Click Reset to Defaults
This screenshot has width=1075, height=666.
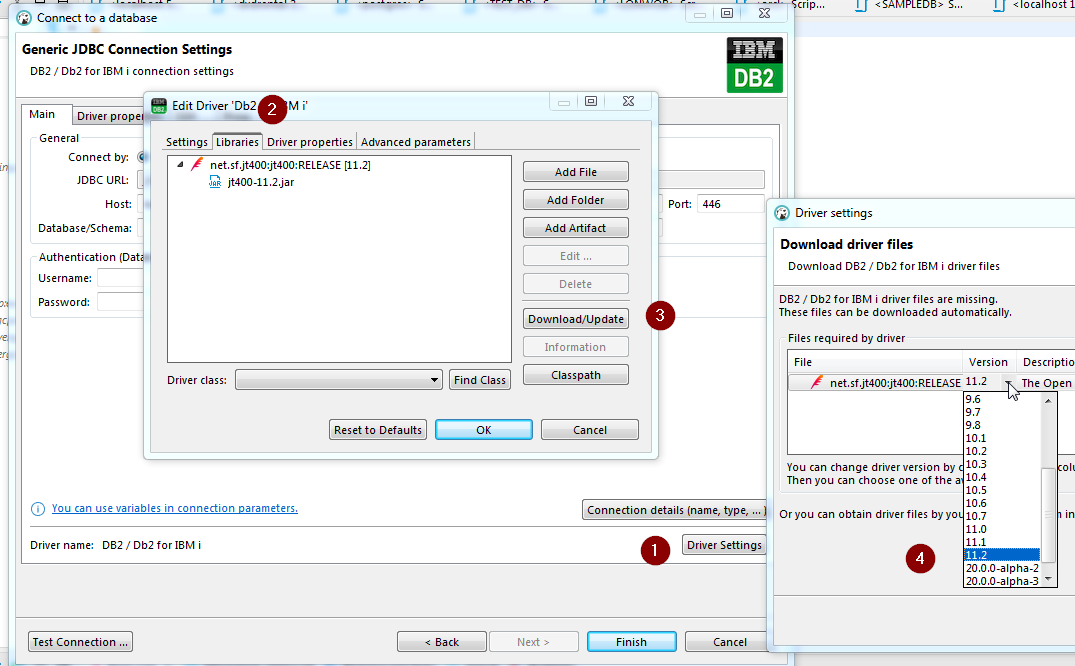378,430
